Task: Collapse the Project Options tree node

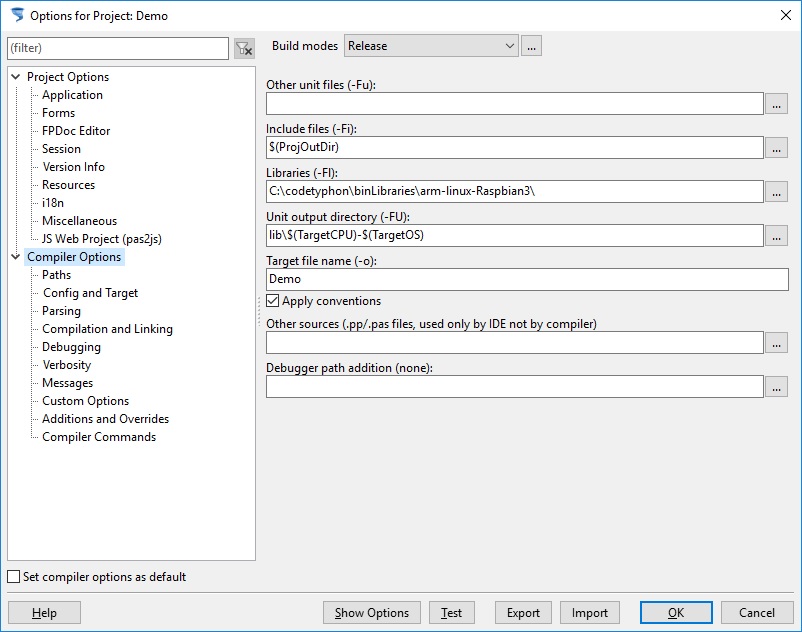Action: pos(15,77)
